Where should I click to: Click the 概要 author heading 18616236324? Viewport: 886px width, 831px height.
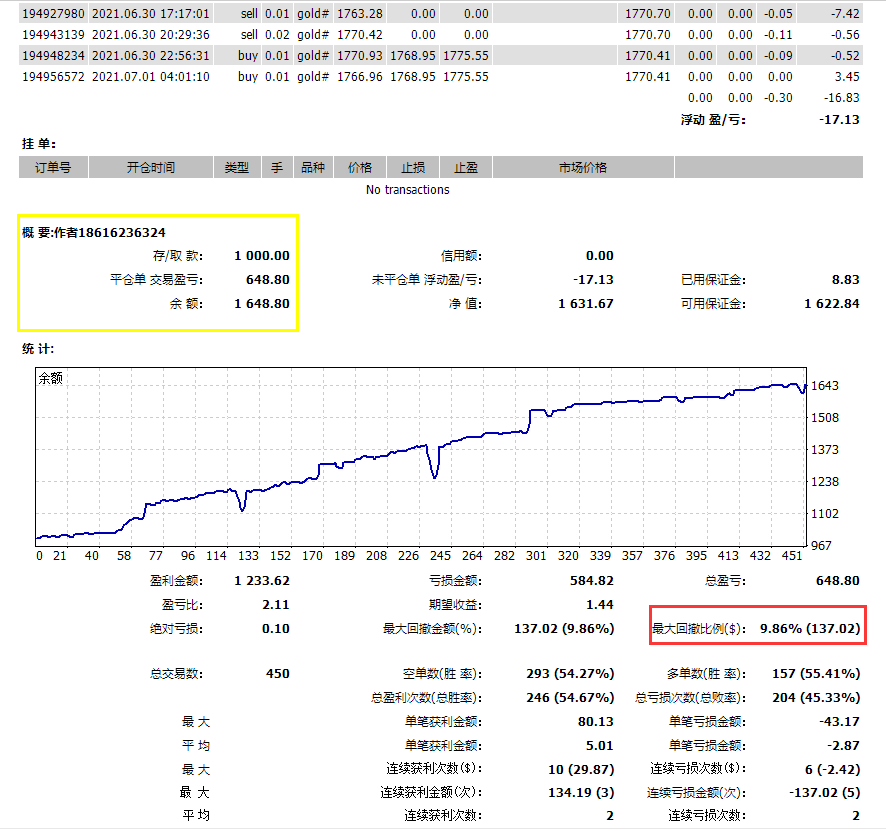coord(94,233)
